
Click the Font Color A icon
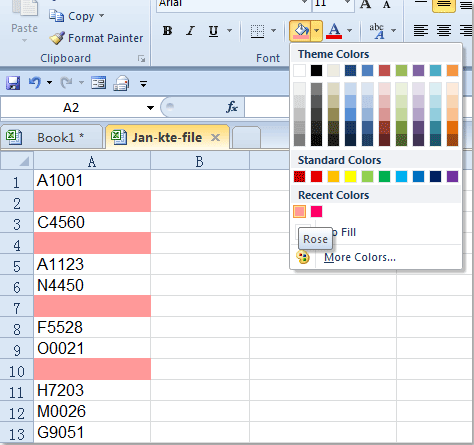(334, 31)
